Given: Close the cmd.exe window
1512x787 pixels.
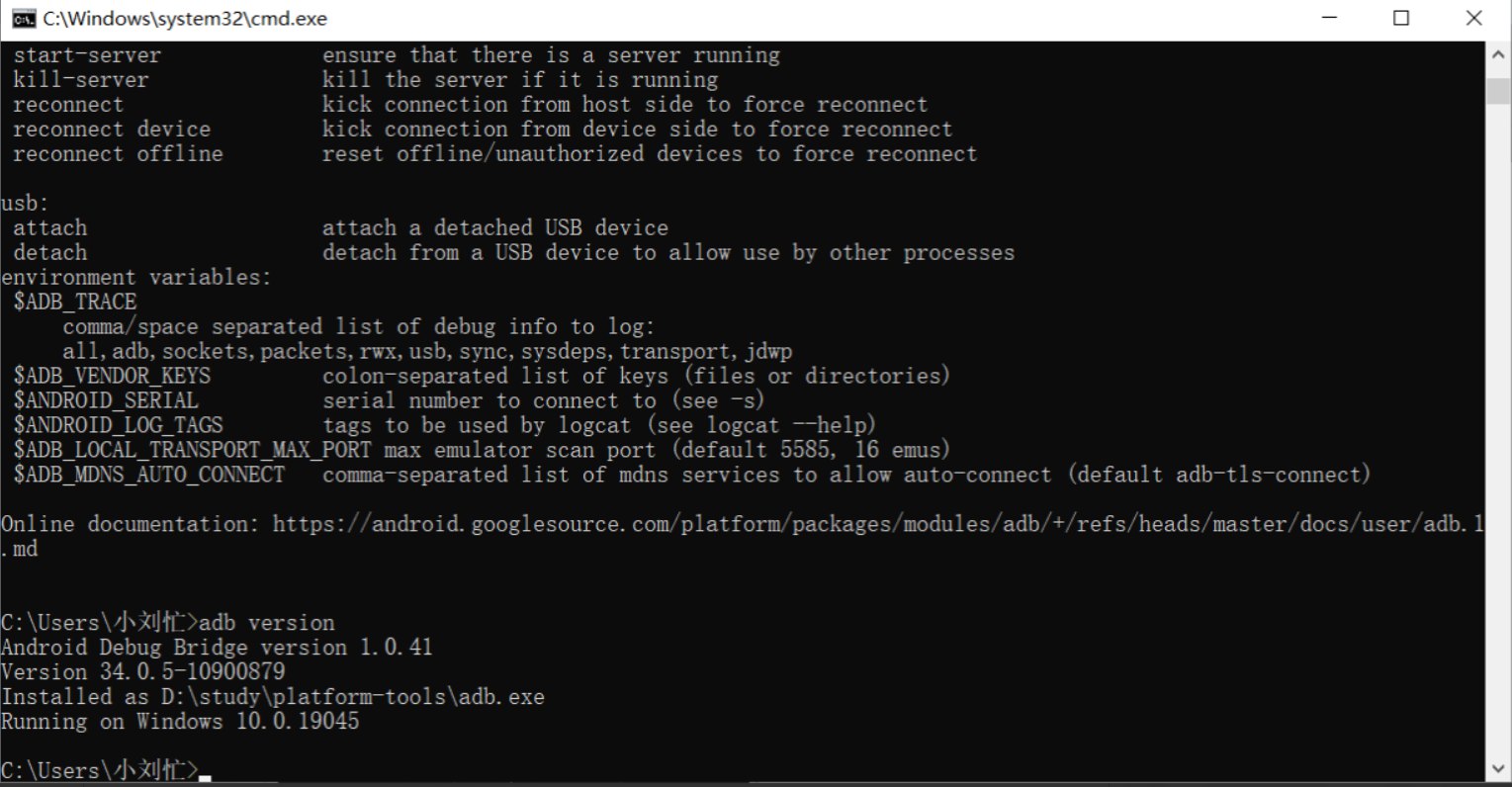Looking at the screenshot, I should tap(1473, 18).
